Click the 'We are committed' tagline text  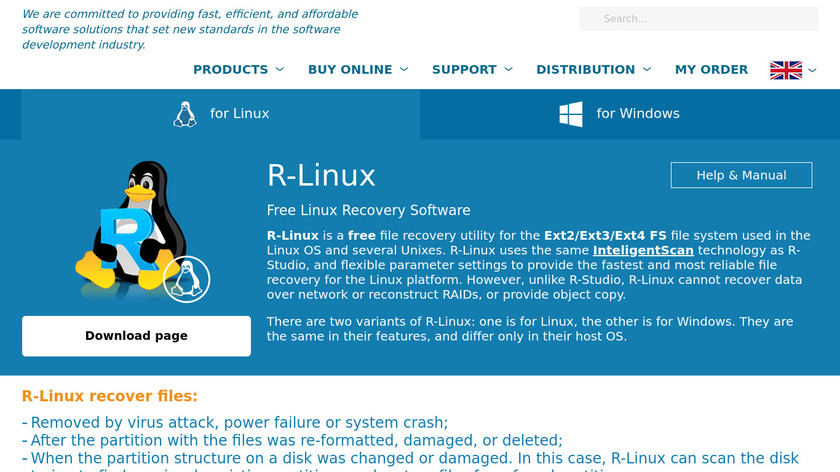pos(190,29)
